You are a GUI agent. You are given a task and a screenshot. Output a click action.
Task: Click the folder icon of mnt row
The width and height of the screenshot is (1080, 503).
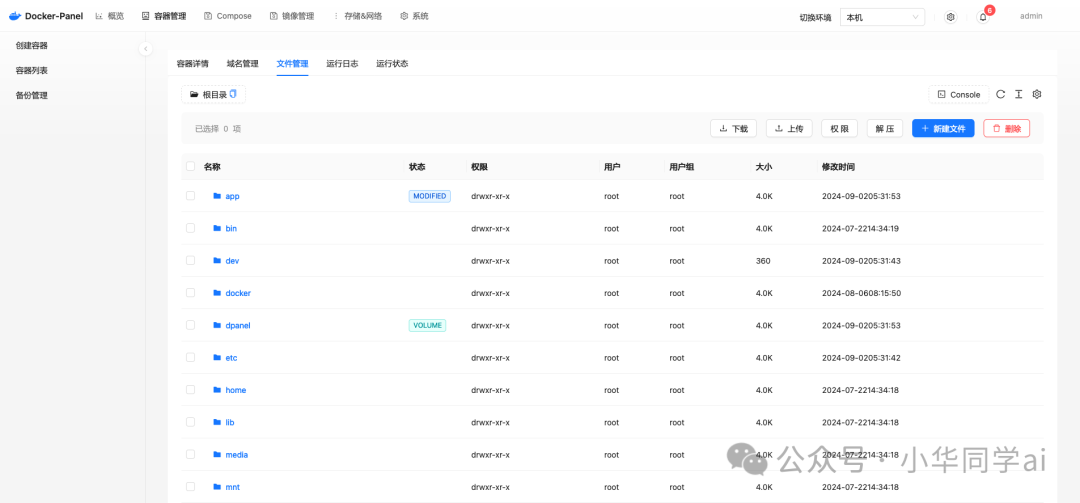[x=217, y=487]
